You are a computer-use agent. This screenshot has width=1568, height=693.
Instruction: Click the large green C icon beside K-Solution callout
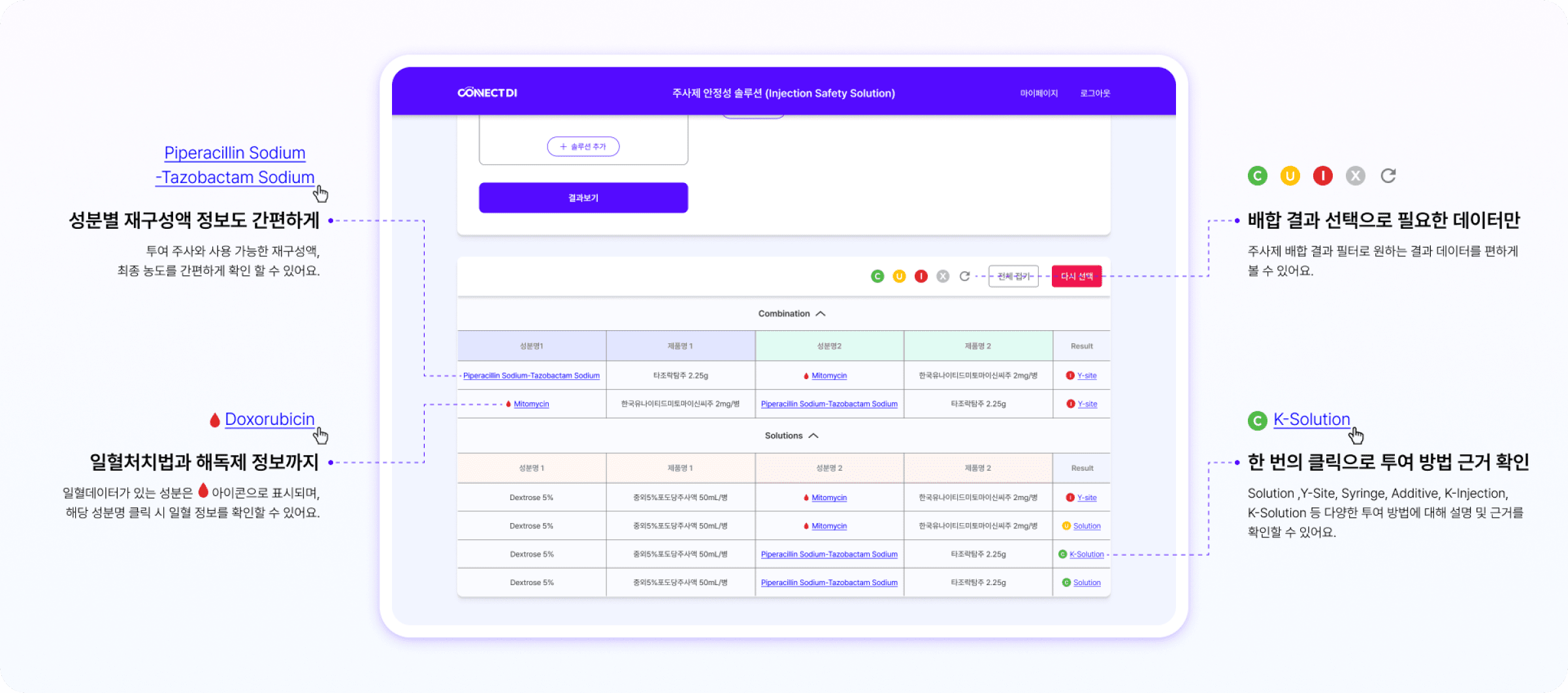(x=1257, y=420)
